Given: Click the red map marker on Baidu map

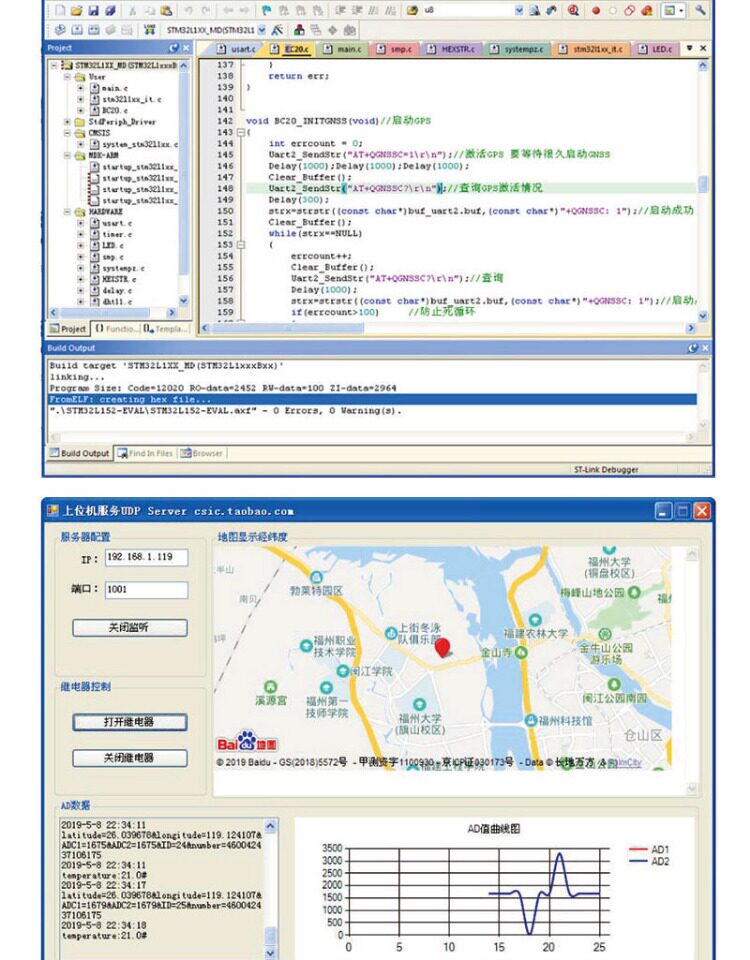Looking at the screenshot, I should (x=443, y=647).
